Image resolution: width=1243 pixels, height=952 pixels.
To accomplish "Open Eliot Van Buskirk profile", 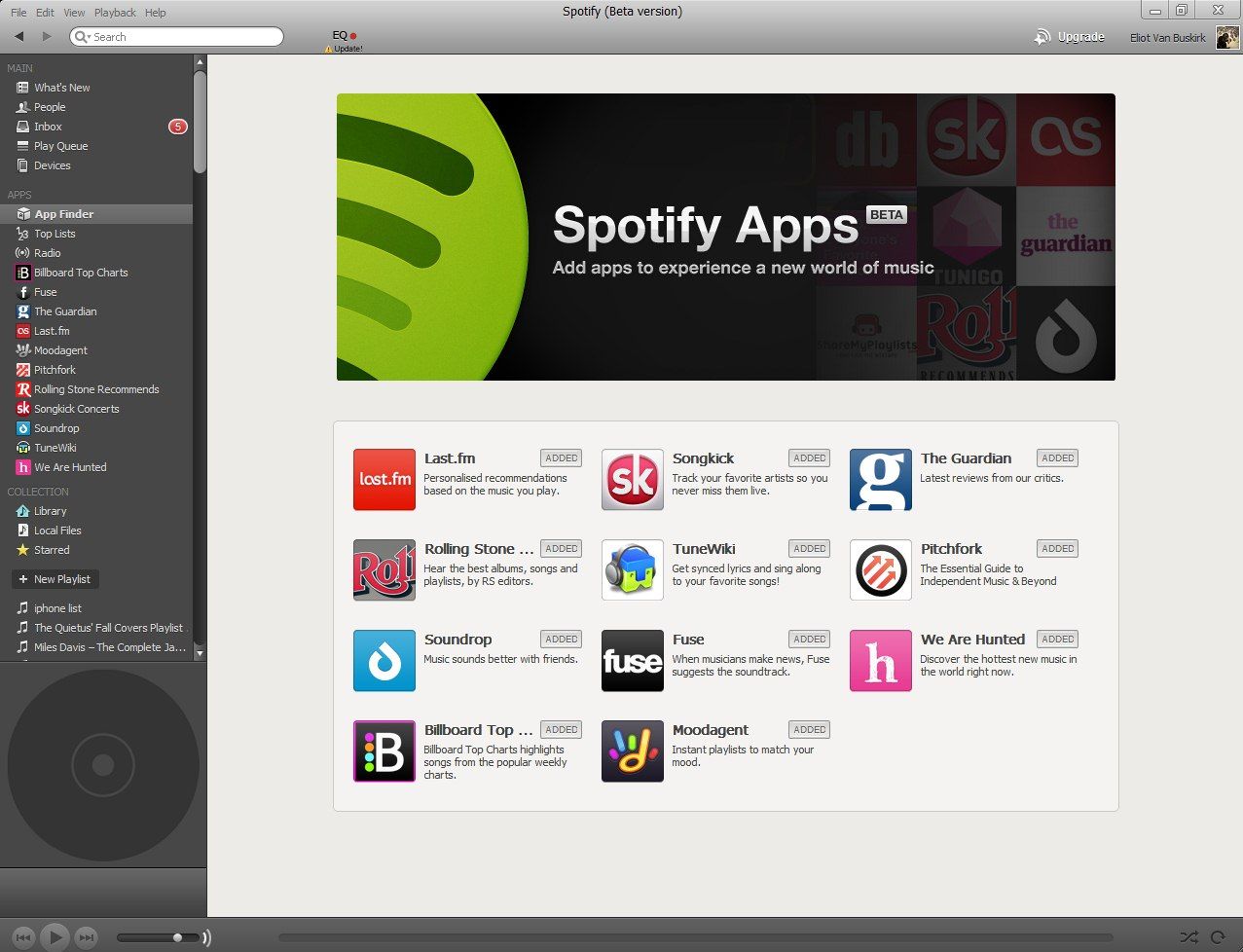I will pyautogui.click(x=1183, y=37).
